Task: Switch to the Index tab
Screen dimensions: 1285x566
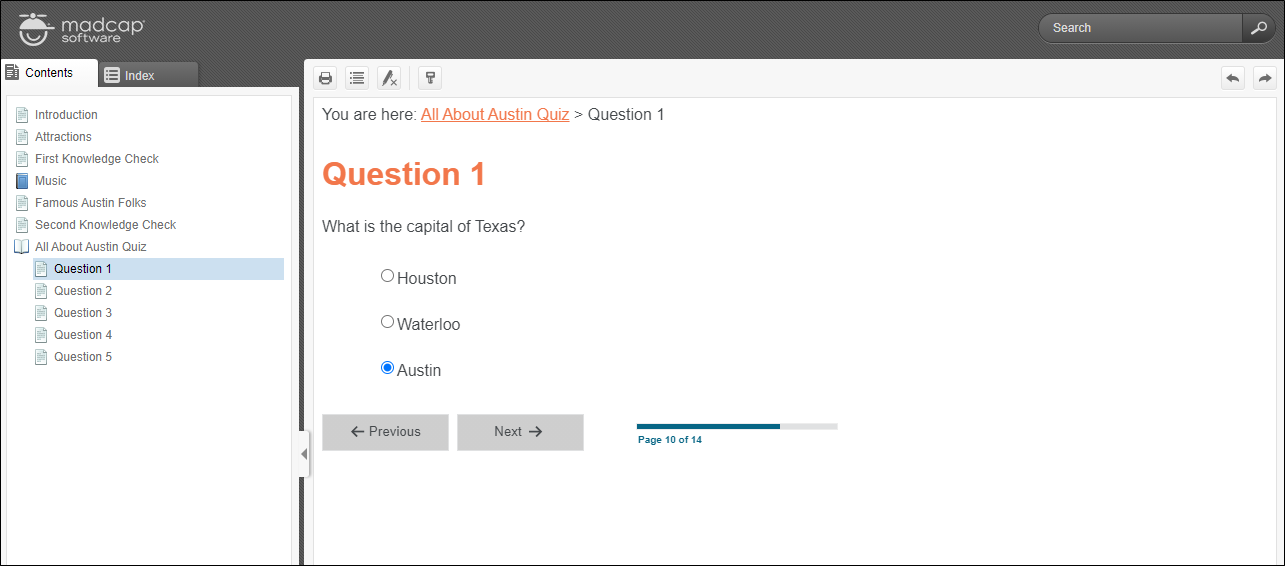Action: point(148,75)
